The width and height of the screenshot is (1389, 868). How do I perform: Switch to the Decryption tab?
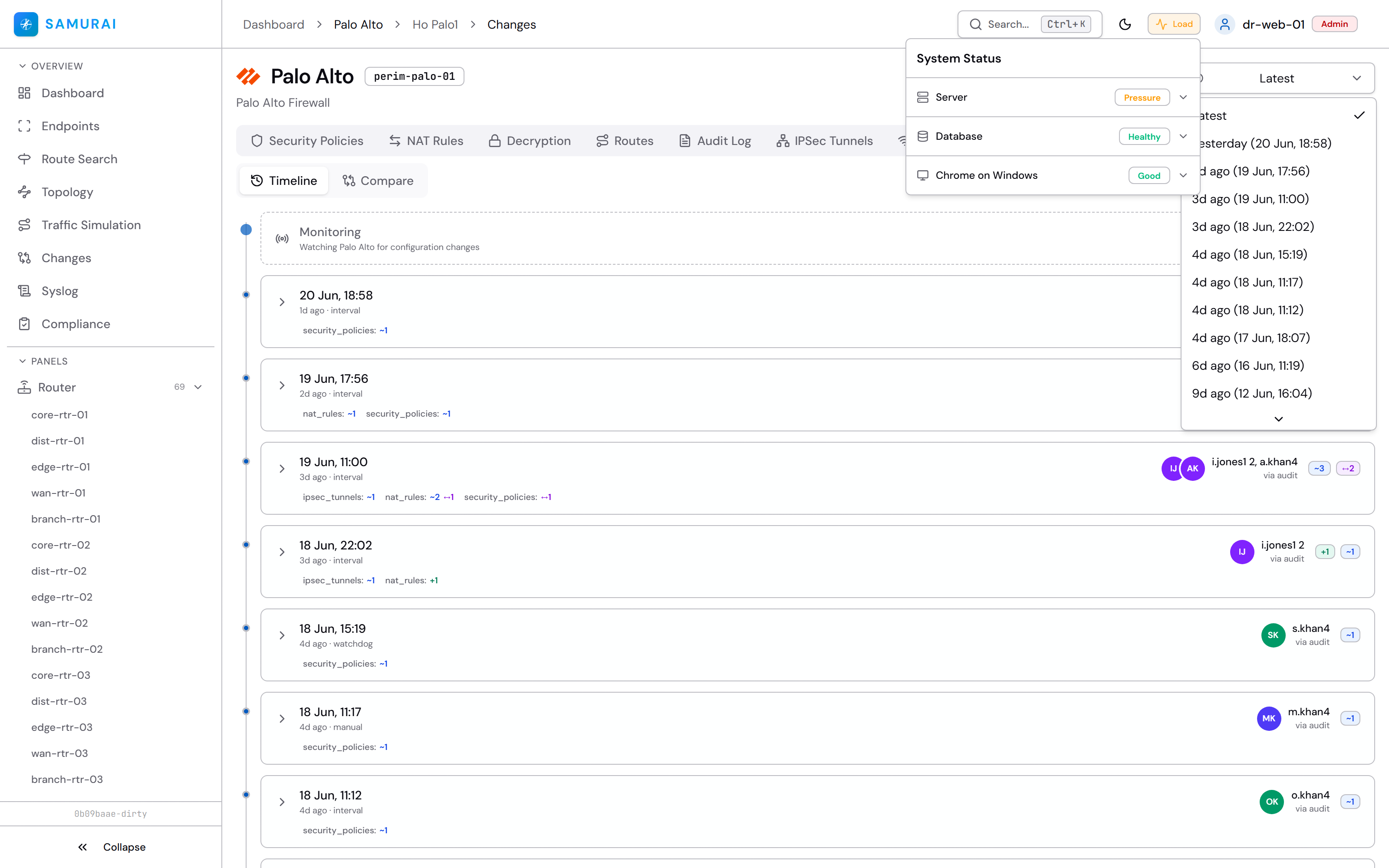click(530, 141)
